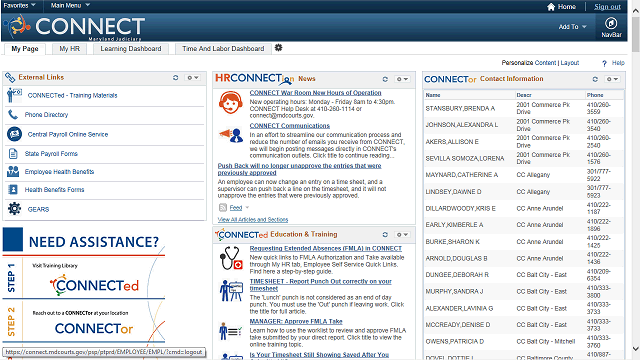Refresh the HRCONNECTion News pagelet
The height and width of the screenshot is (360, 640).
pos(385,79)
